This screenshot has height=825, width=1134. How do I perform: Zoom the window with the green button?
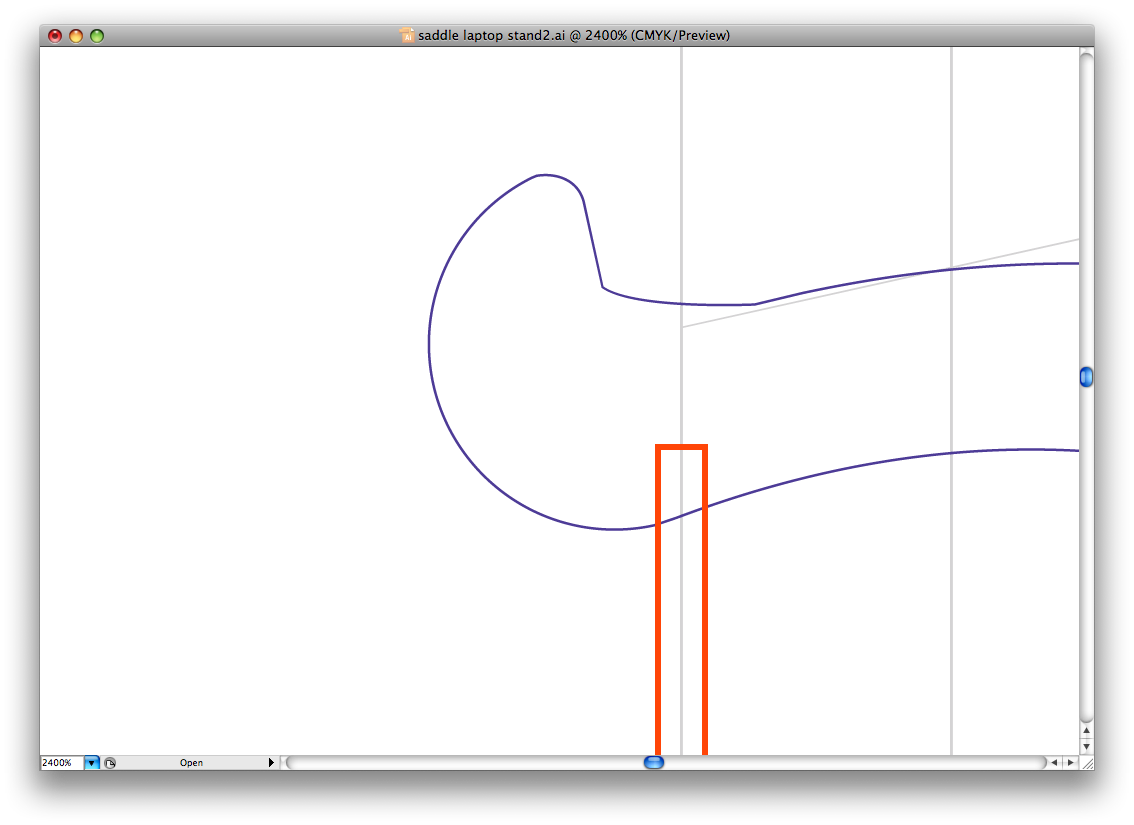97,35
